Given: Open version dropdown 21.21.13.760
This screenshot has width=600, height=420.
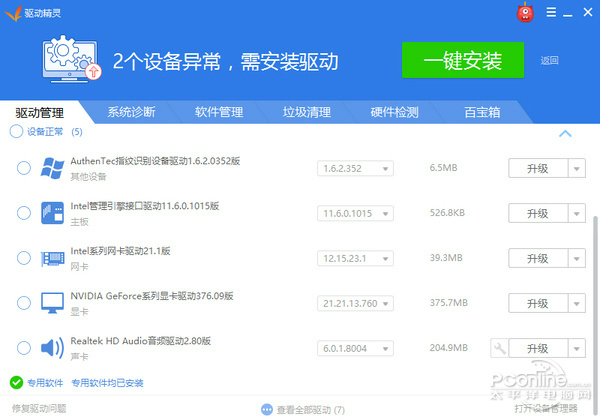Looking at the screenshot, I should [355, 303].
